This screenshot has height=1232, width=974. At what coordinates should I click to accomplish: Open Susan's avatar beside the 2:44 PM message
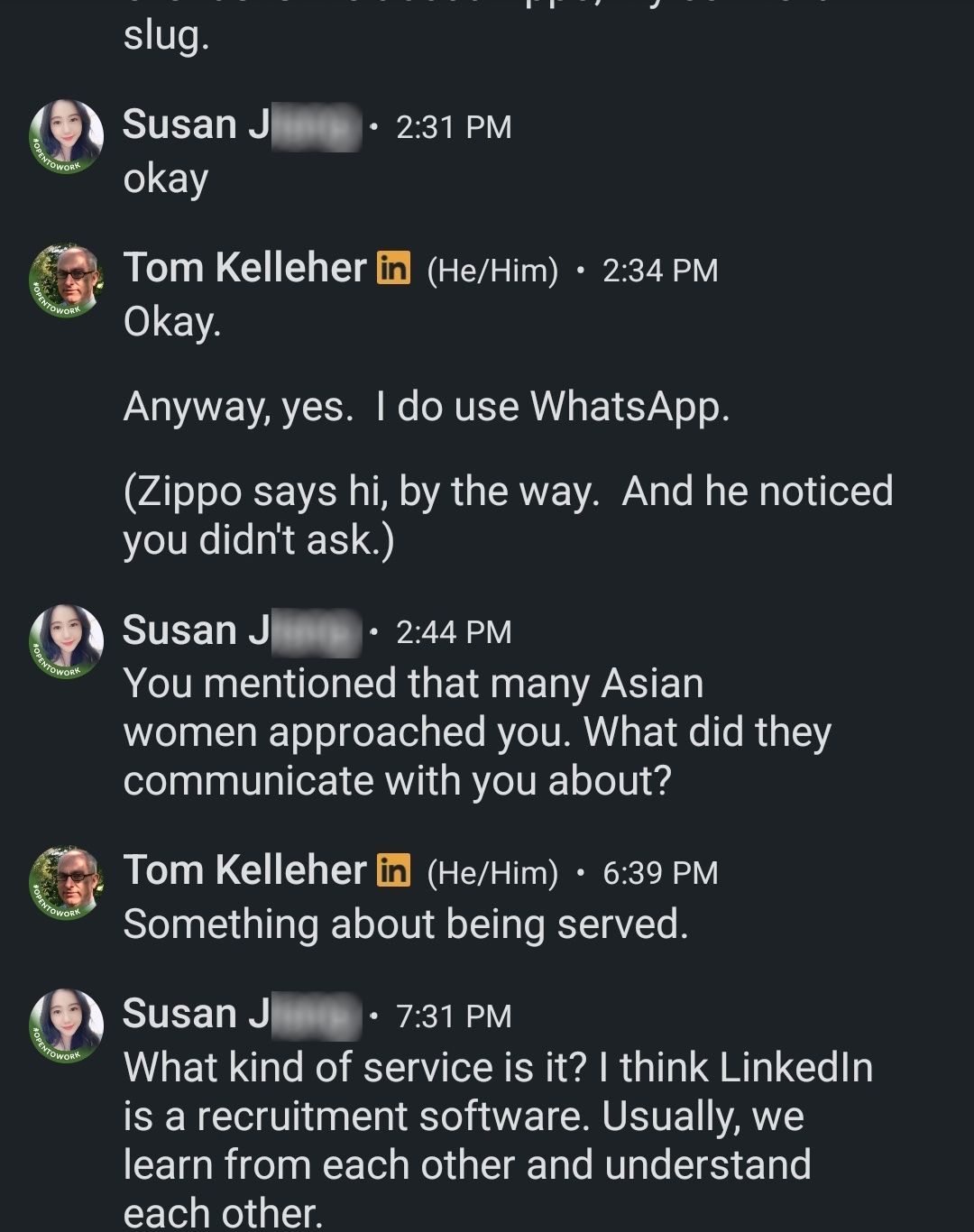[x=66, y=641]
